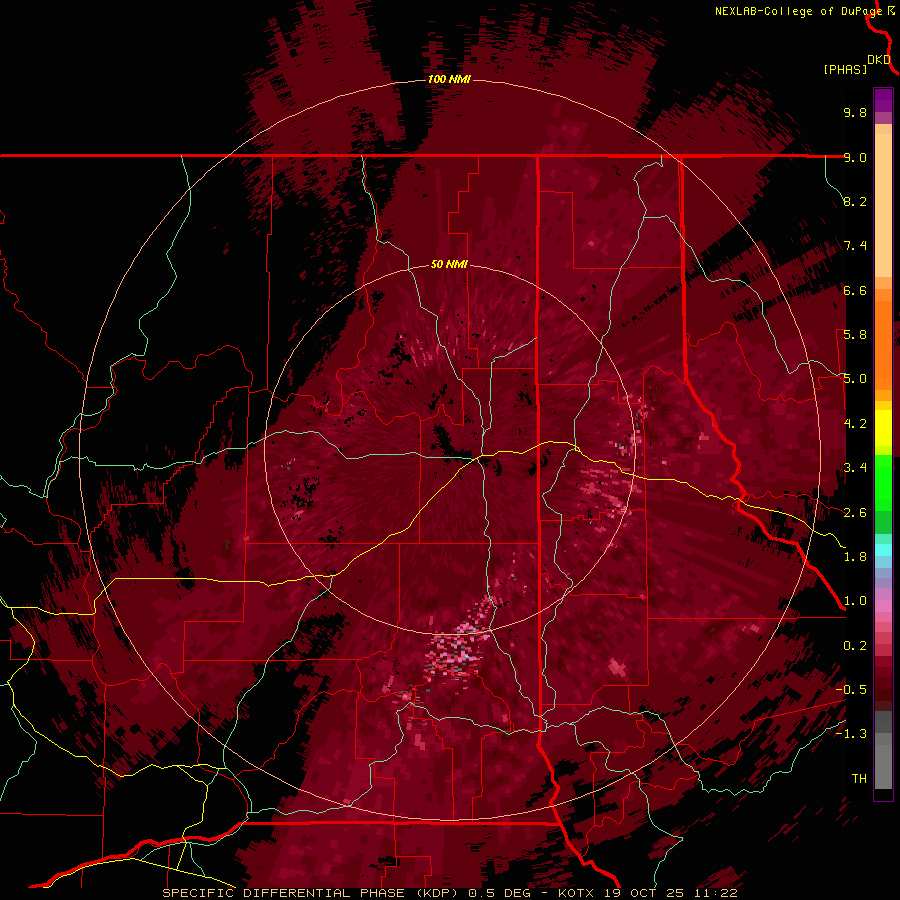Click the 9.0 value on the color scale

point(855,157)
